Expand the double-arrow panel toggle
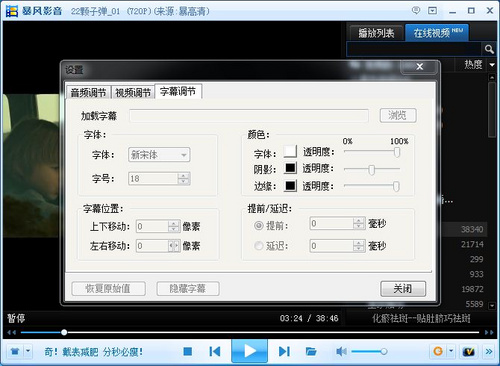The image size is (500, 366). pos(489,351)
